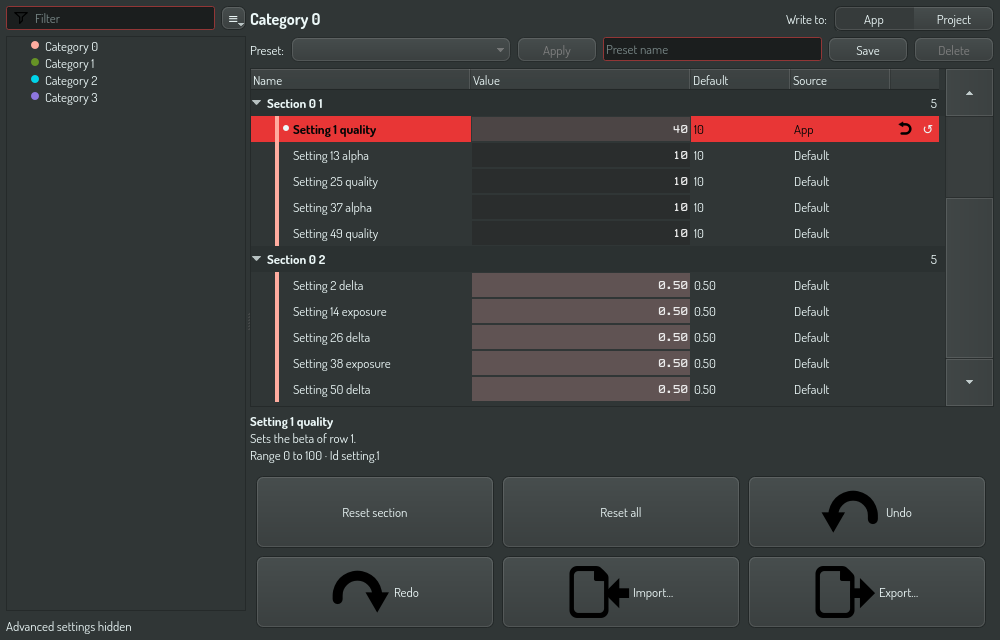Viewport: 1000px width, 640px height.
Task: Open the filter options menu button
Action: point(233,18)
